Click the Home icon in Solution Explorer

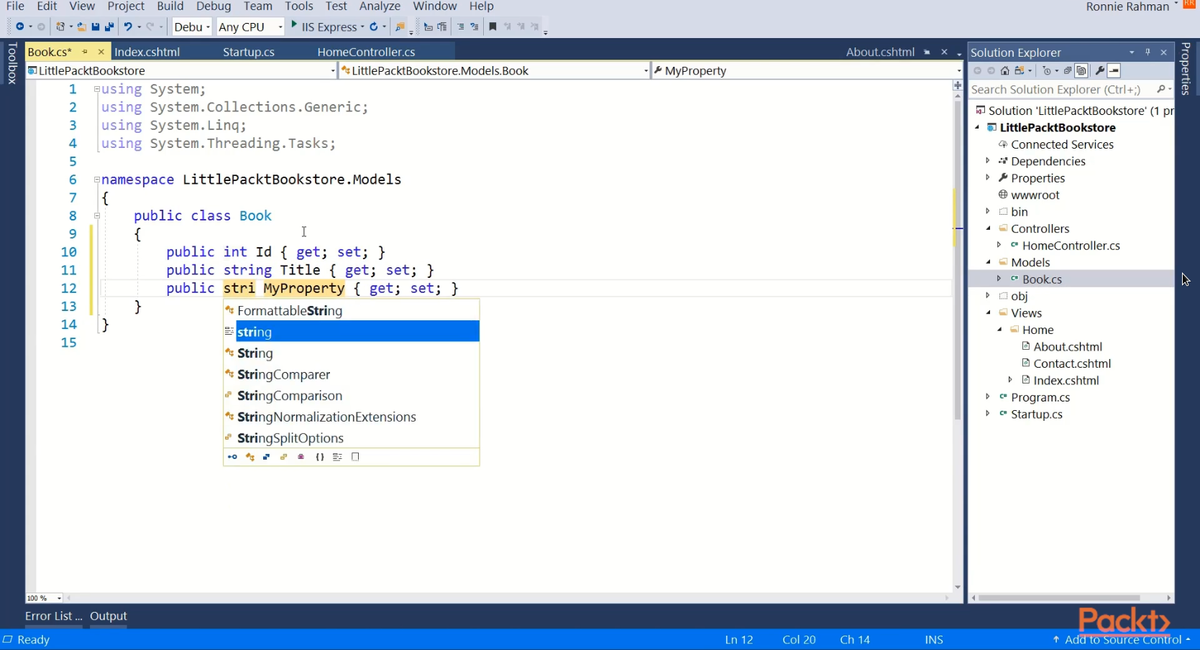point(1005,71)
